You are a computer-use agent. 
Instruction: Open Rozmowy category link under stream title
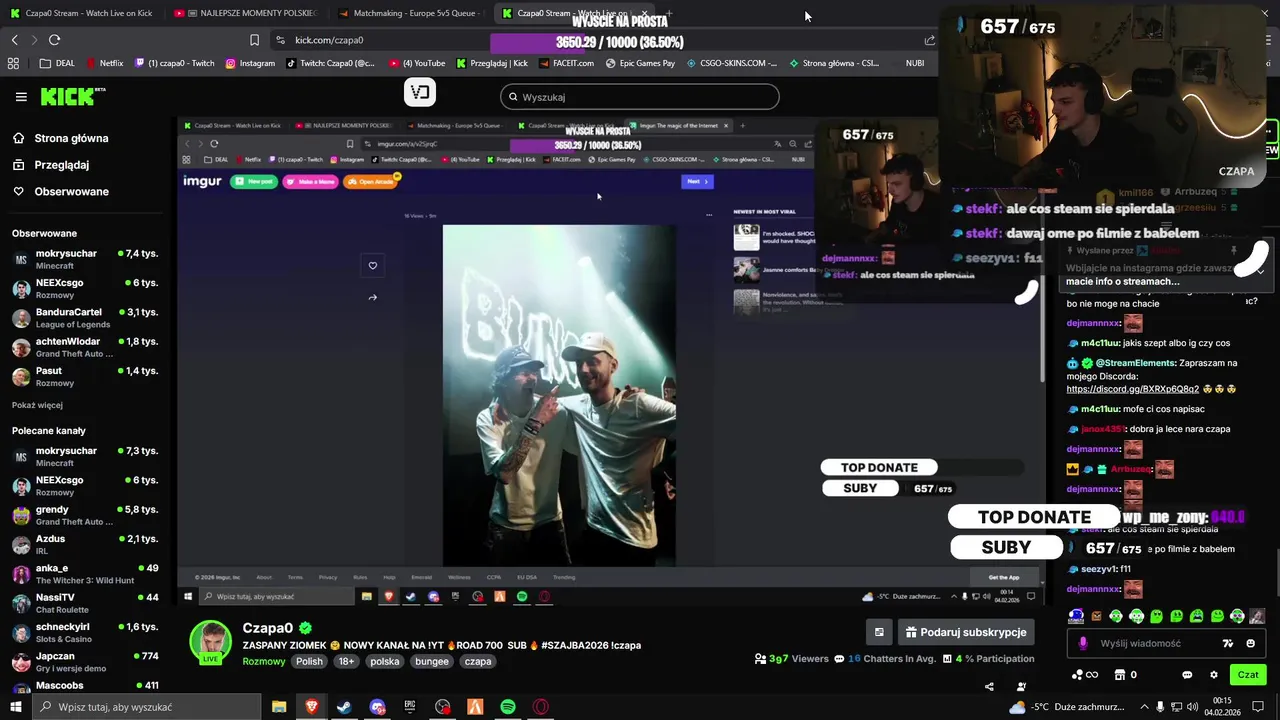(x=263, y=661)
